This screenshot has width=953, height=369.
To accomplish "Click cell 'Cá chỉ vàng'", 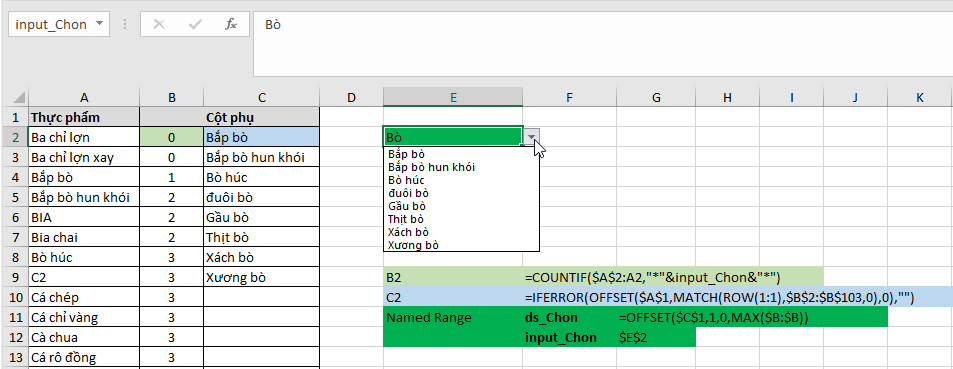I will click(84, 317).
